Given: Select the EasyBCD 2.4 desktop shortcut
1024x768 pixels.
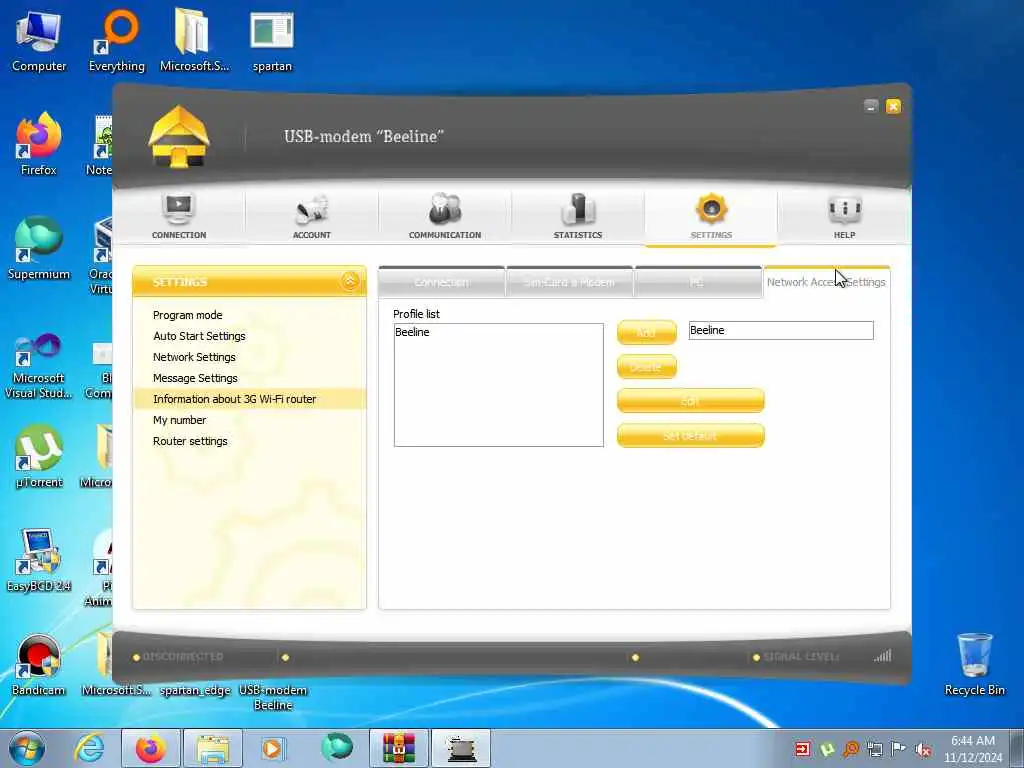Looking at the screenshot, I should tap(39, 560).
